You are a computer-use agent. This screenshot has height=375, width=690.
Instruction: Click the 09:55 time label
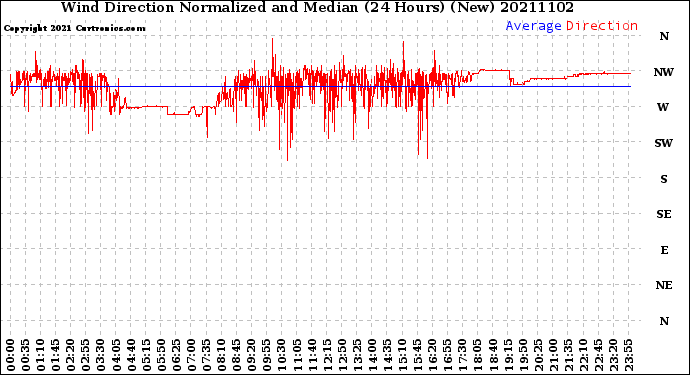[267, 355]
